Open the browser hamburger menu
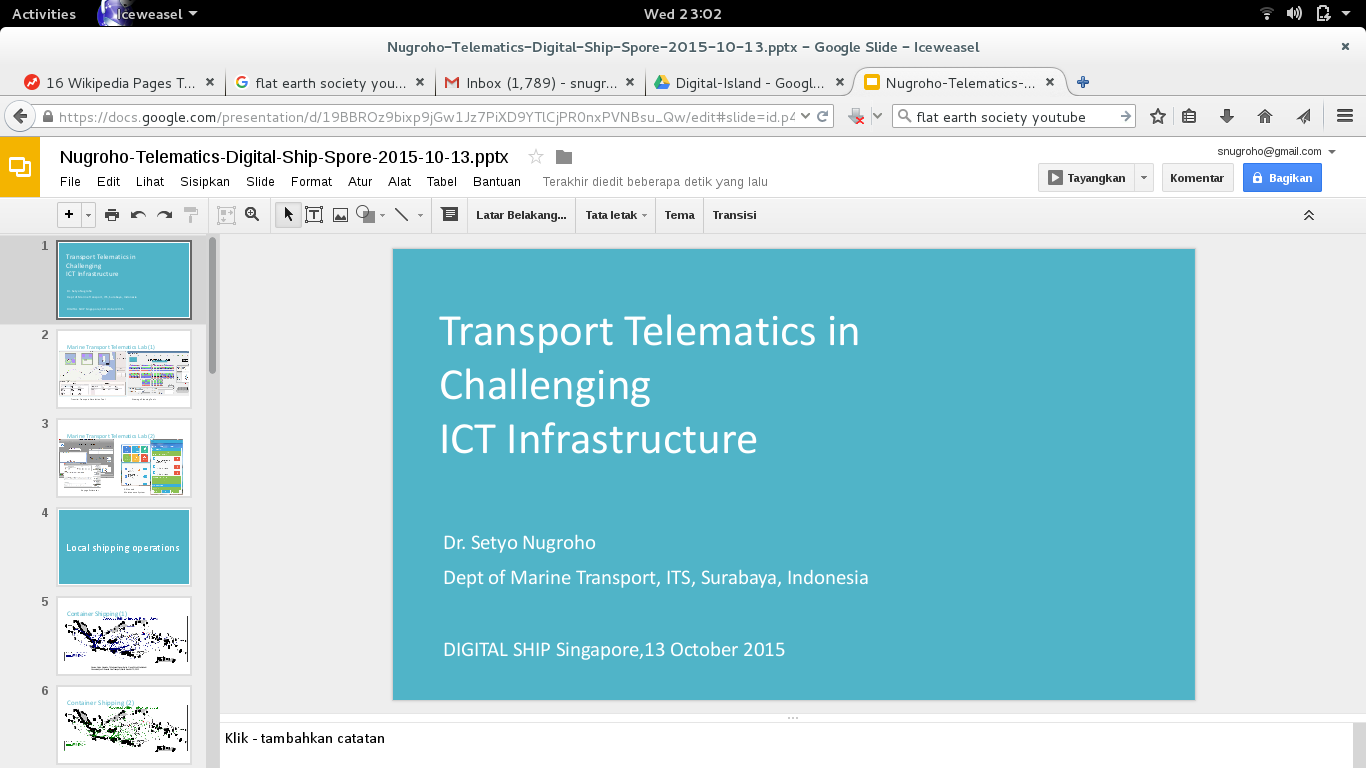Screen dimensions: 1366x768 point(1344,116)
